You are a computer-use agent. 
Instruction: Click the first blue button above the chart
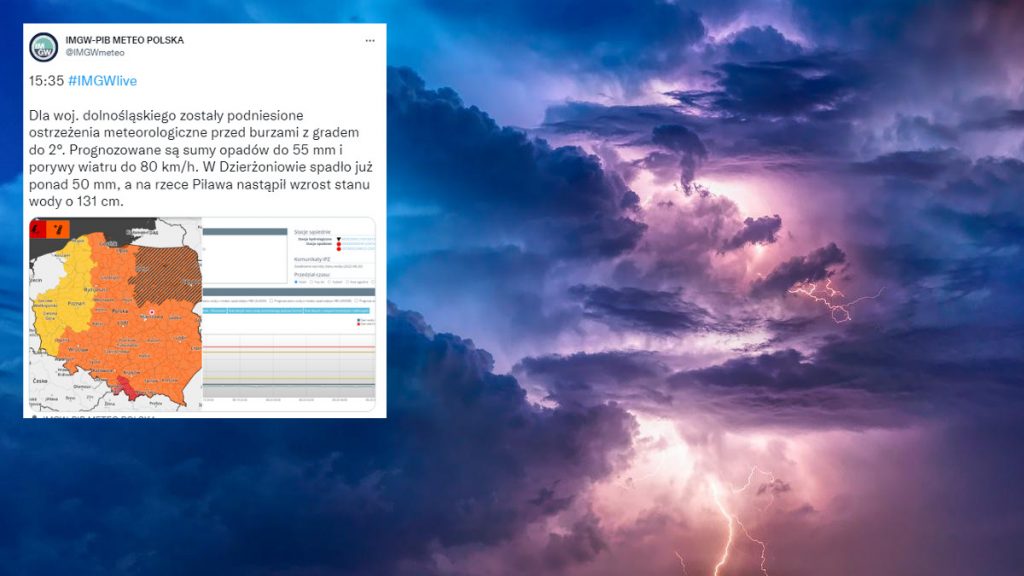pyautogui.click(x=214, y=311)
